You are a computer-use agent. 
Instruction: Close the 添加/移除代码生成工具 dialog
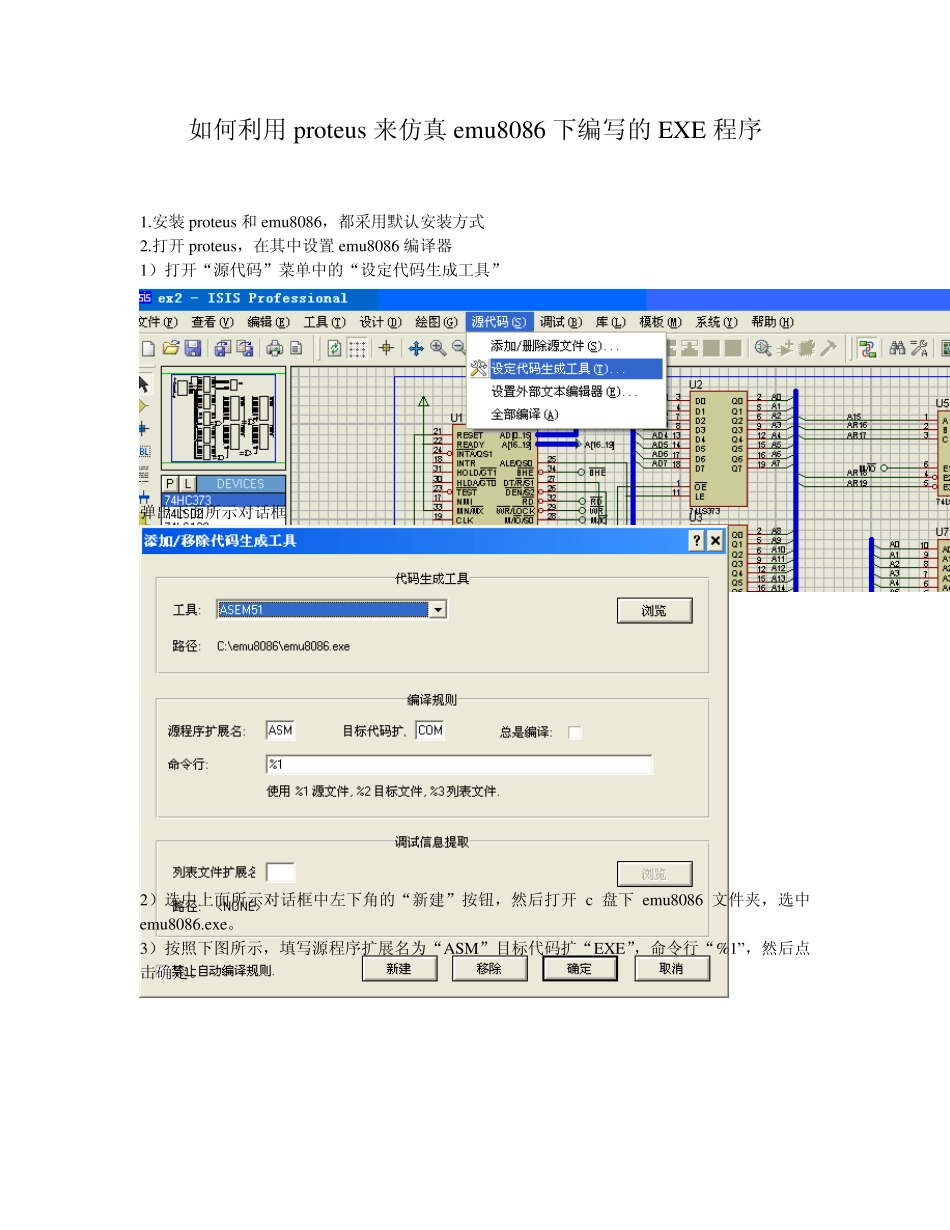(x=715, y=541)
